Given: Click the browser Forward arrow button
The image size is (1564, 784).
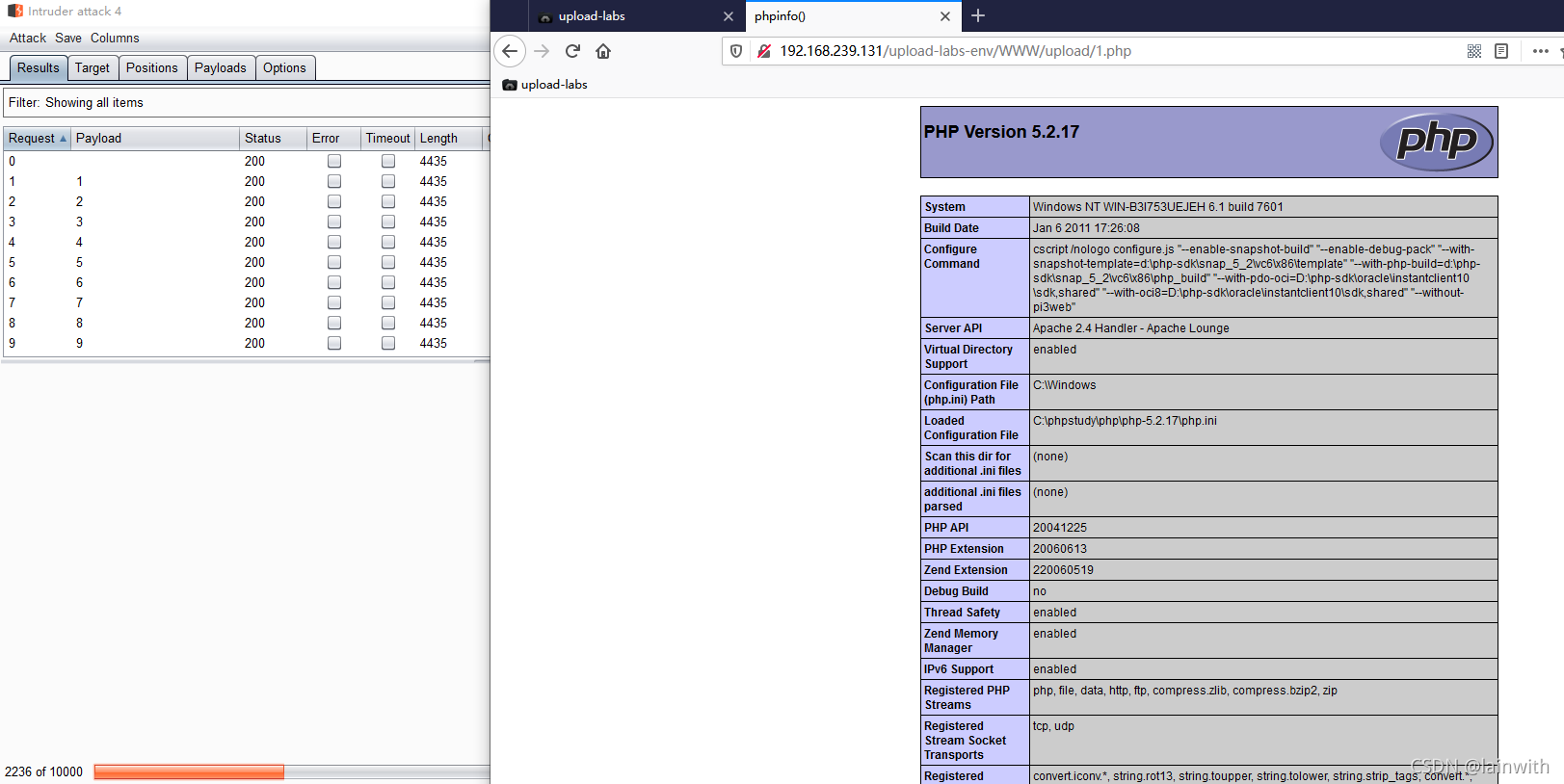Looking at the screenshot, I should point(542,51).
